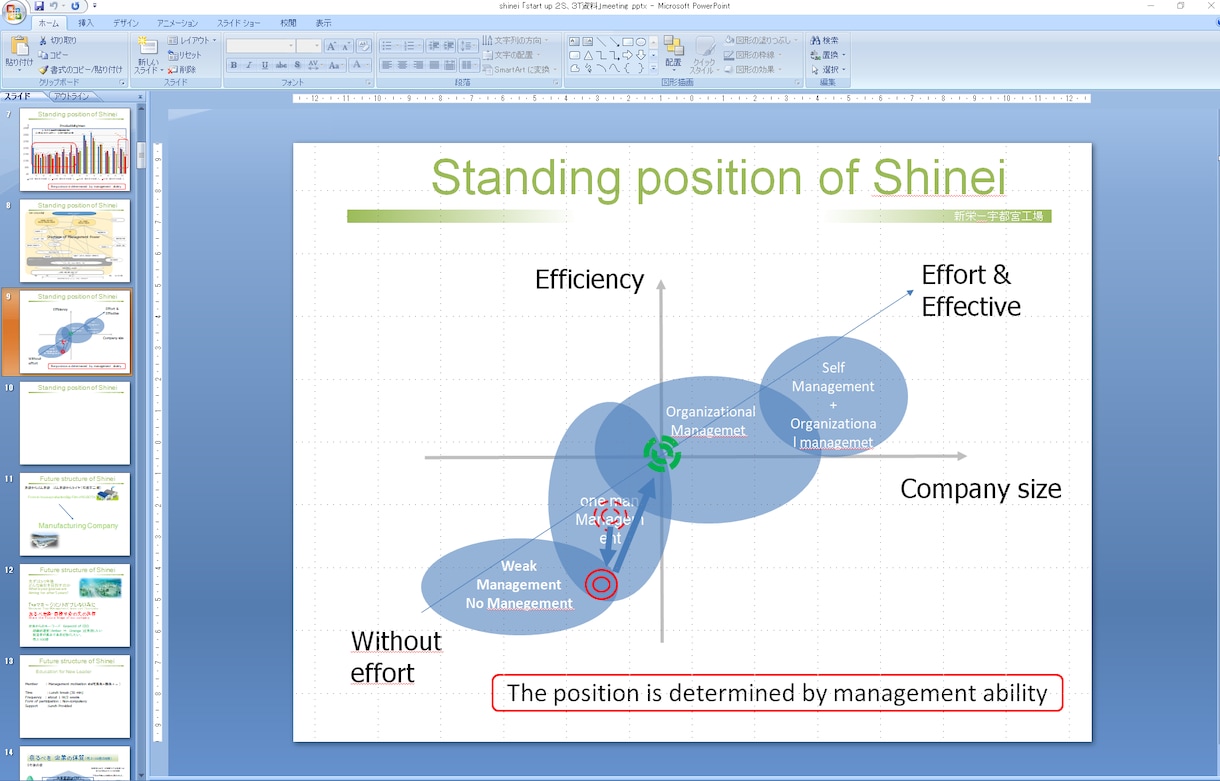Toggle Bold formatting button
This screenshot has width=1220, height=781.
coord(233,65)
